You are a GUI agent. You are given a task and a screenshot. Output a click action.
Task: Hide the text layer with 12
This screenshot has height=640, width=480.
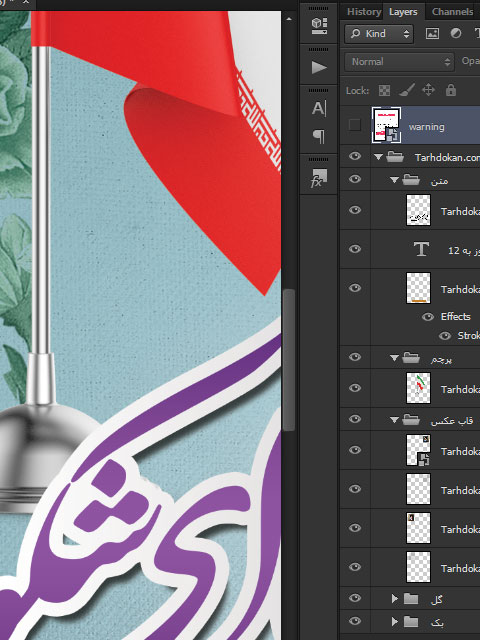click(355, 249)
